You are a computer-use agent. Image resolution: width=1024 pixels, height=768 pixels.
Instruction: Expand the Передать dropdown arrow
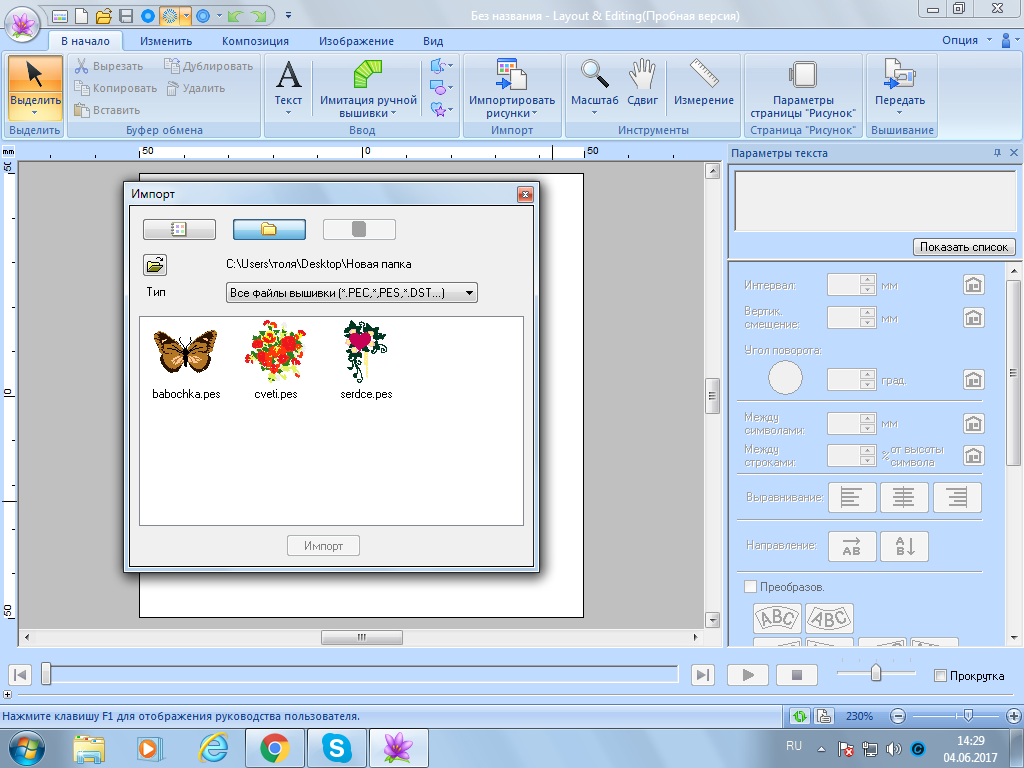coord(900,113)
